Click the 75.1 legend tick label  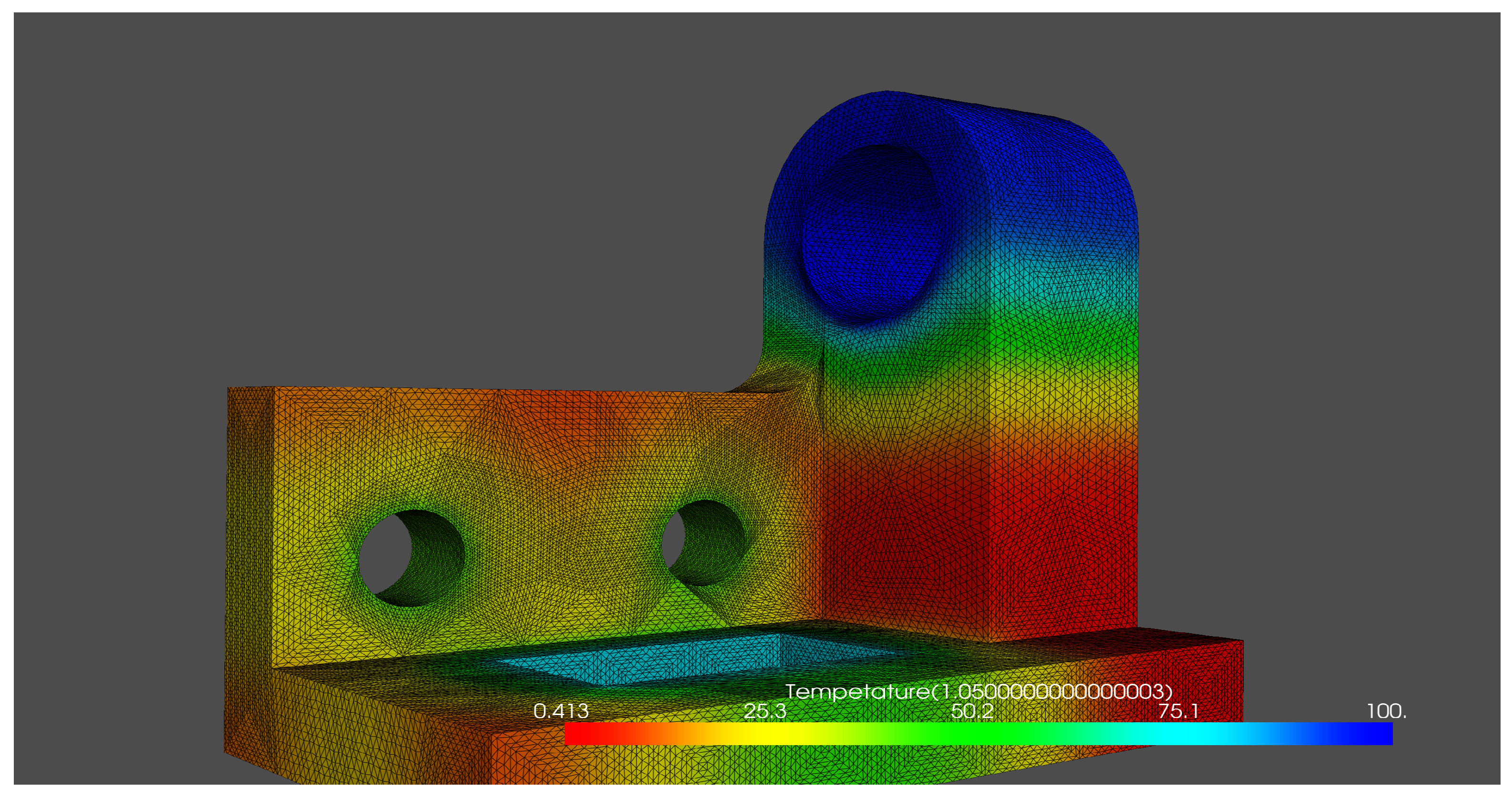pyautogui.click(x=1178, y=711)
